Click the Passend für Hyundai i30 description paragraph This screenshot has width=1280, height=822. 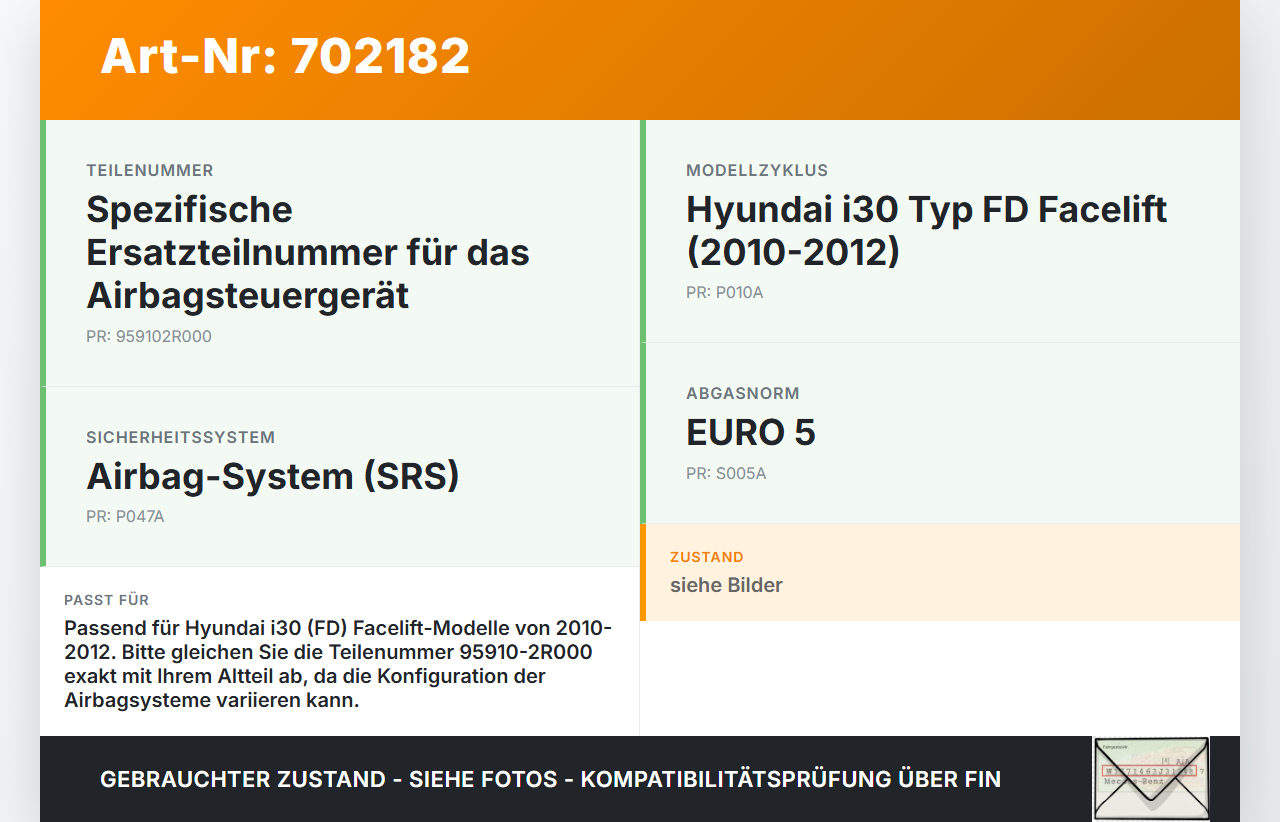(338, 664)
